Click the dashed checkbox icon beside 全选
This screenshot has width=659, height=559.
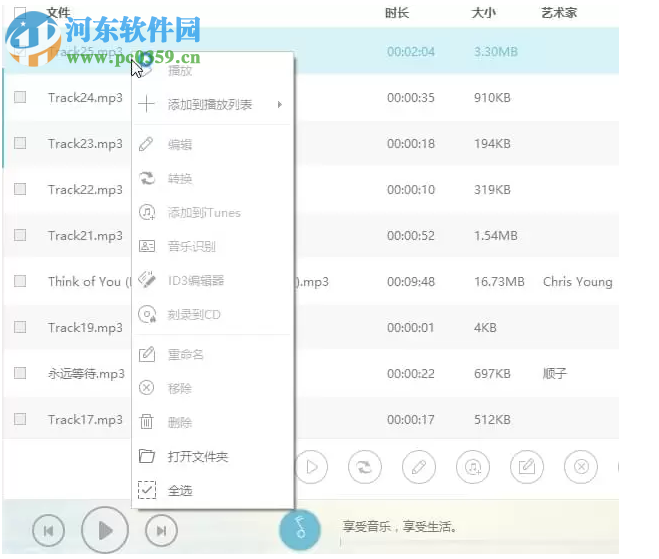point(147,490)
